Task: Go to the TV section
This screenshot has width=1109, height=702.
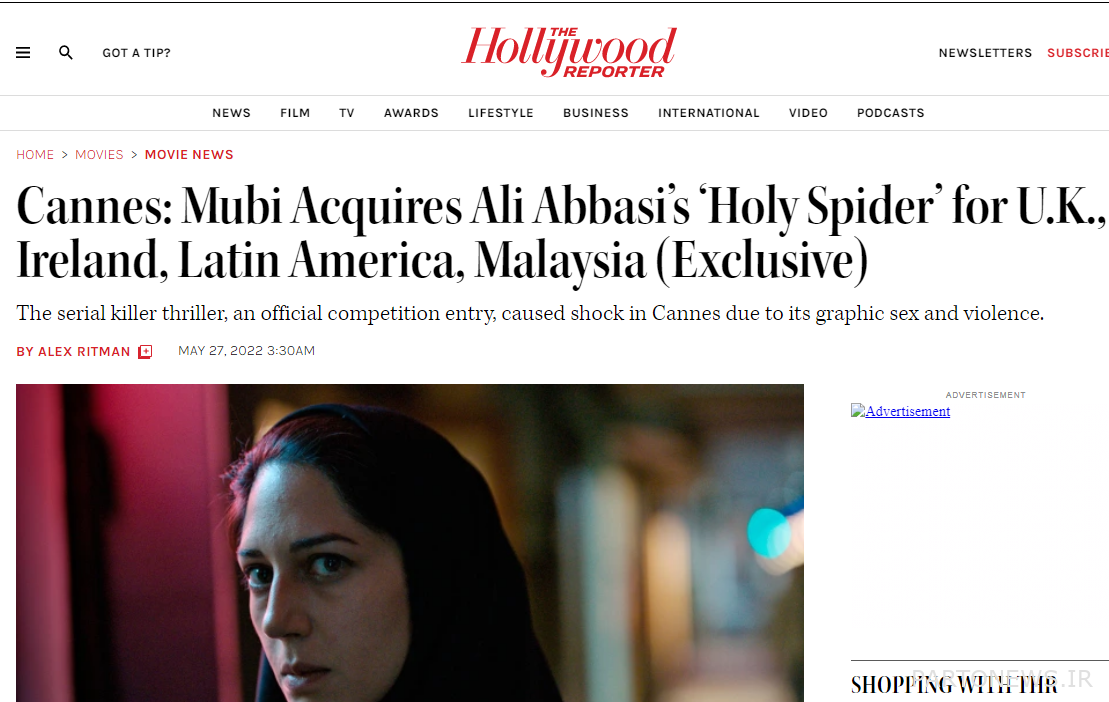Action: tap(347, 113)
